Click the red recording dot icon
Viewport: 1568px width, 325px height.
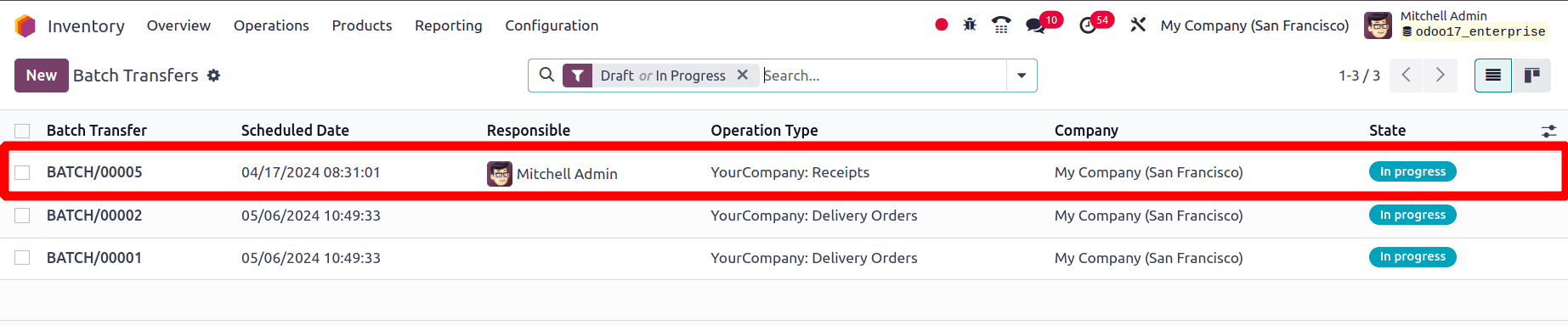pyautogui.click(x=942, y=25)
